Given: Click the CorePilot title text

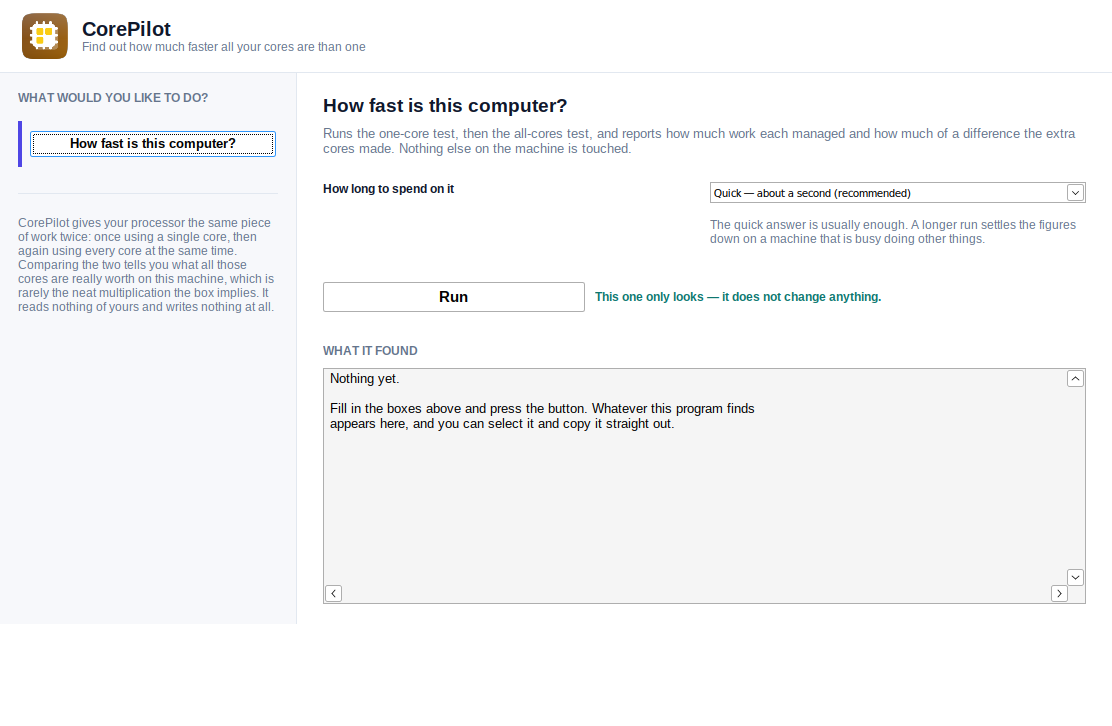Looking at the screenshot, I should click(126, 29).
